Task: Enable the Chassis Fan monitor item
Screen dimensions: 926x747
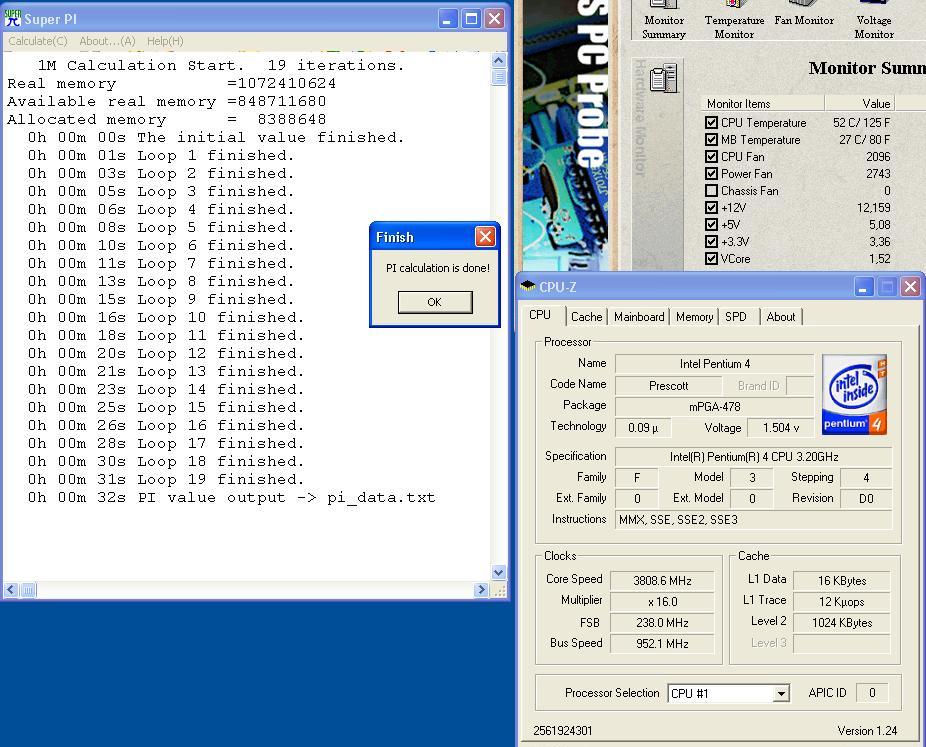Action: [711, 191]
